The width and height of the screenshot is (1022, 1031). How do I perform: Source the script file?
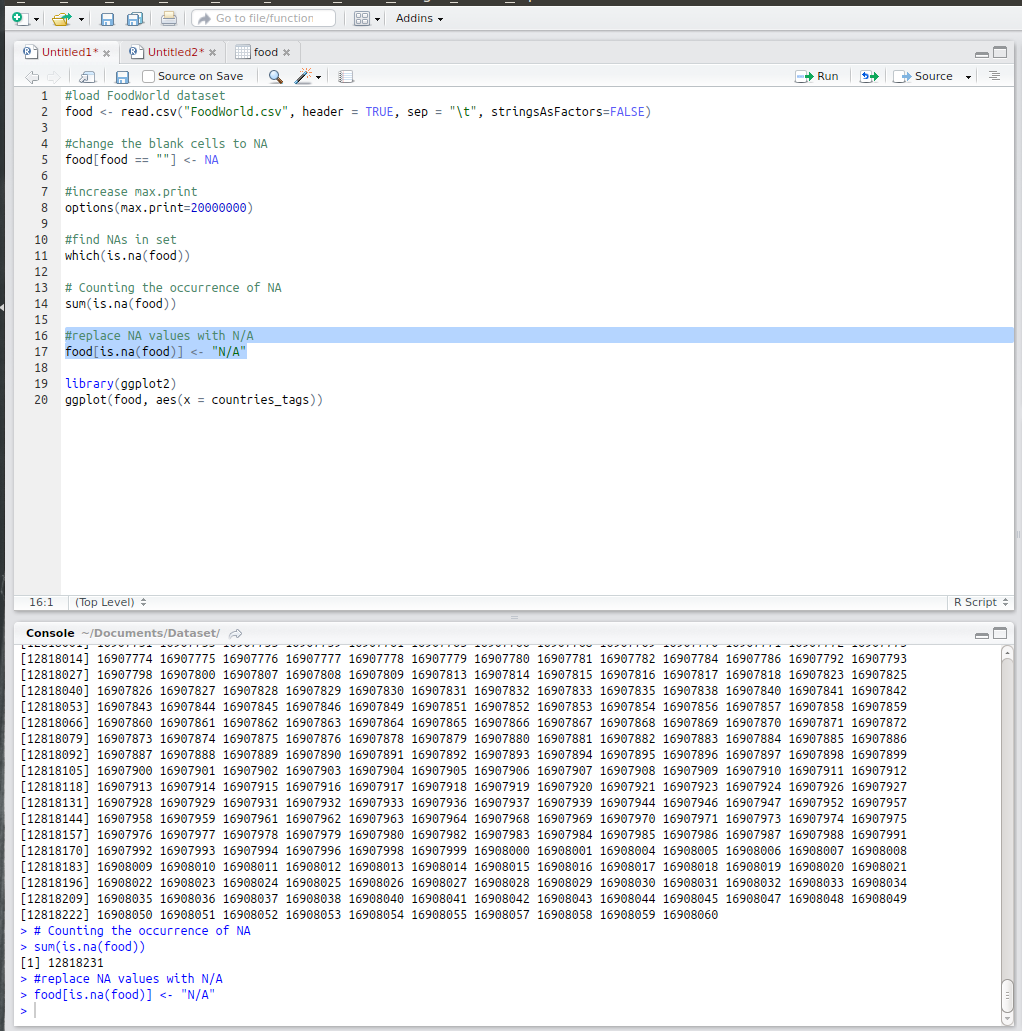[x=923, y=76]
